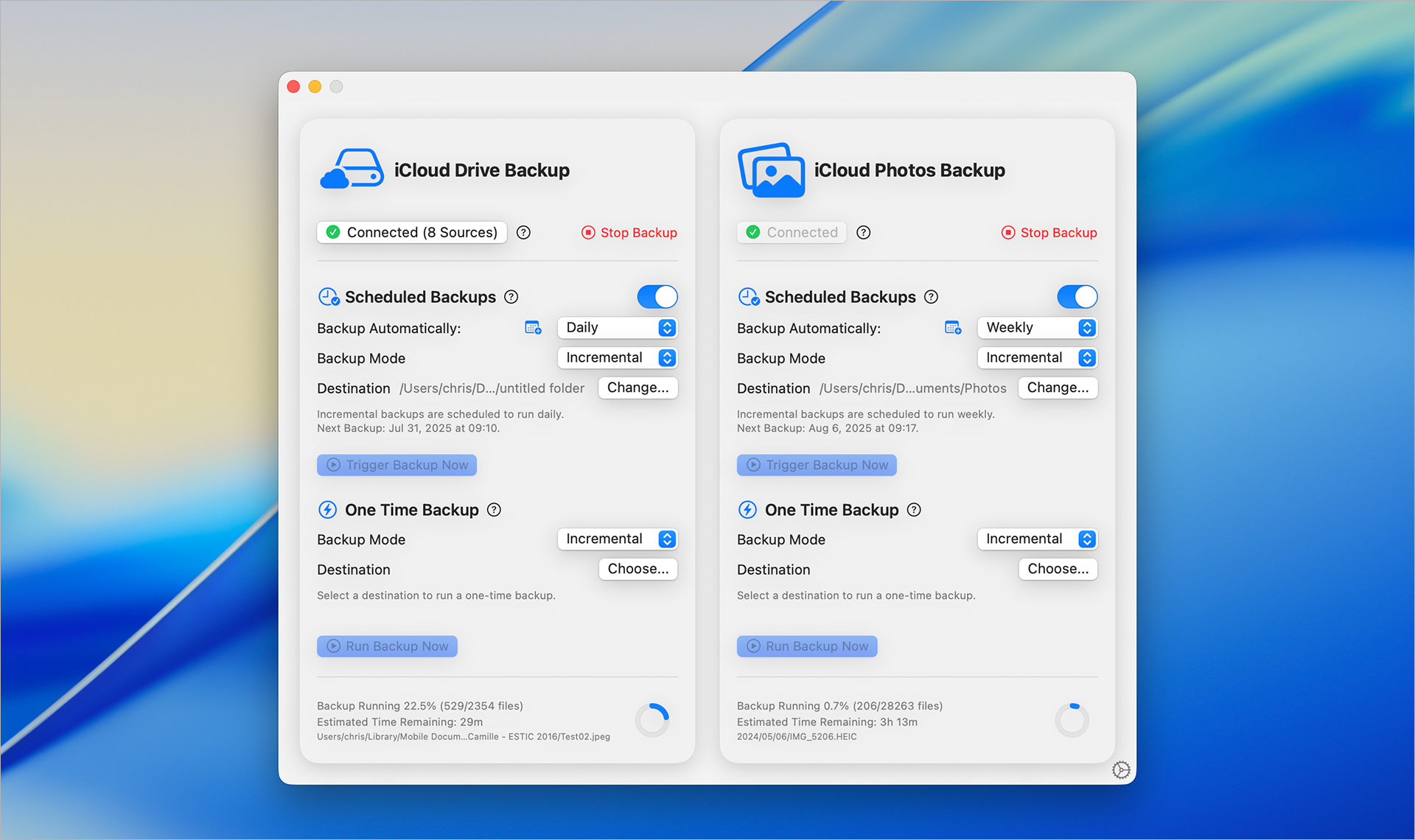The height and width of the screenshot is (840, 1415).
Task: Close the backup window with red button
Action: [293, 87]
